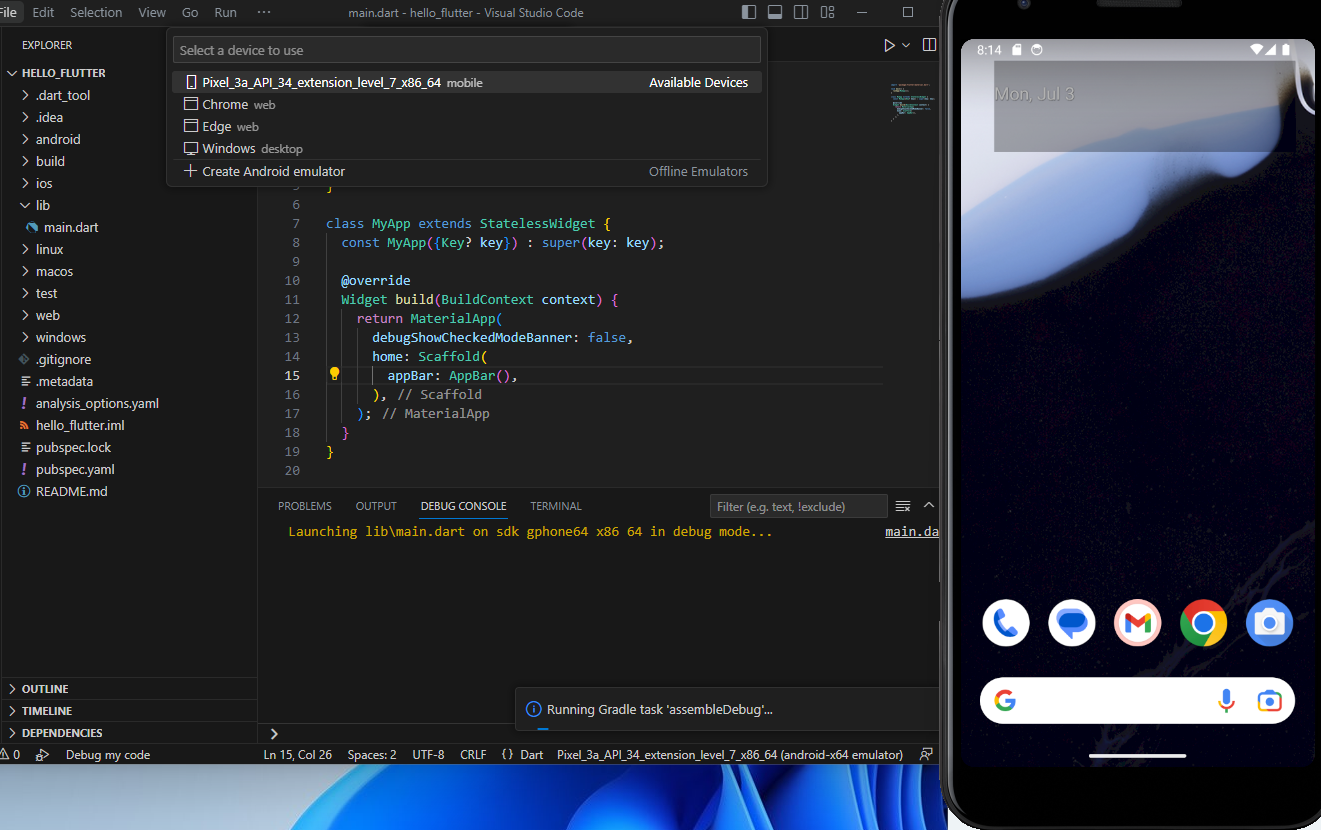Toggle the secondary side bar layout icon
Viewport: 1321px width, 830px height.
[801, 12]
